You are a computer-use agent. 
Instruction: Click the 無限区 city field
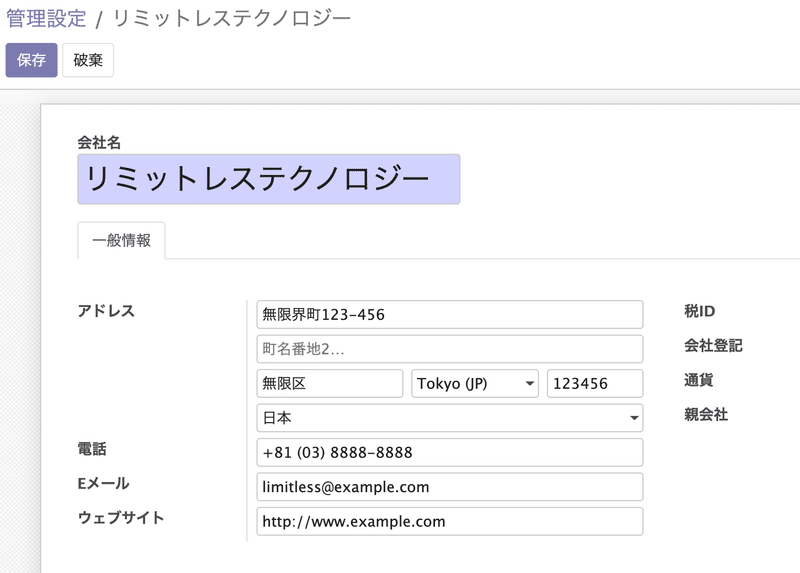[x=330, y=383]
